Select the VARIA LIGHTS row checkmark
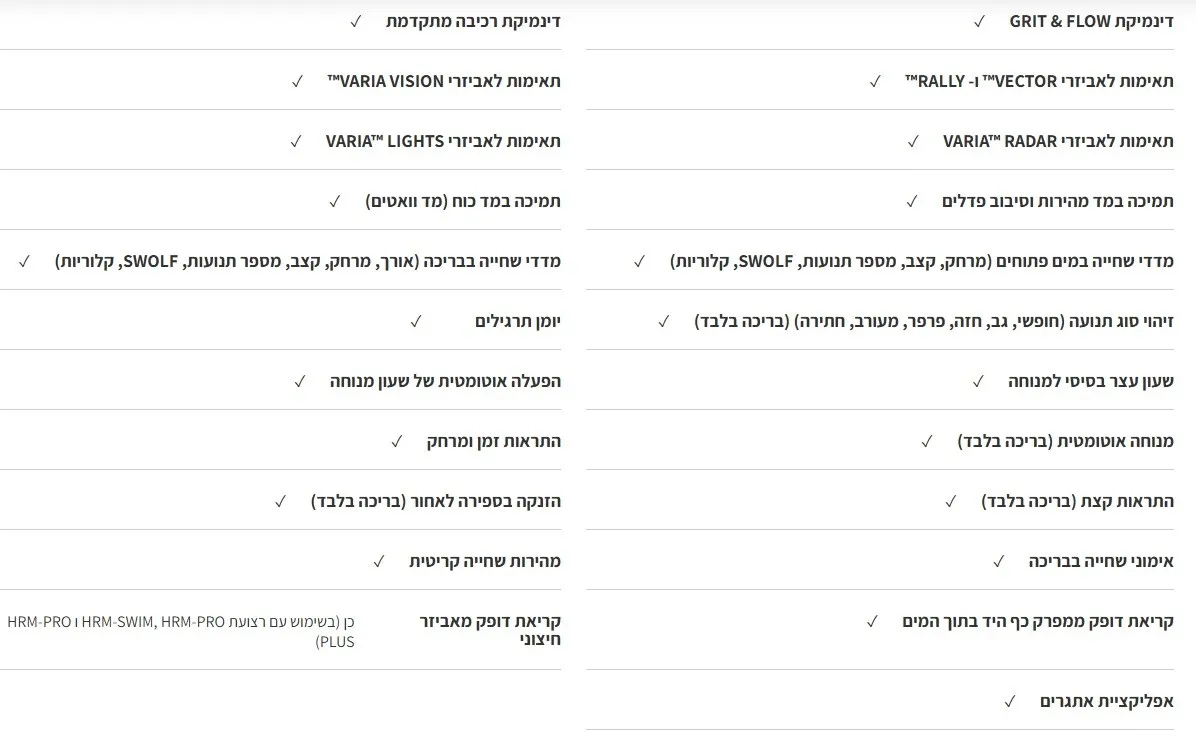This screenshot has height=739, width=1196. (x=296, y=141)
